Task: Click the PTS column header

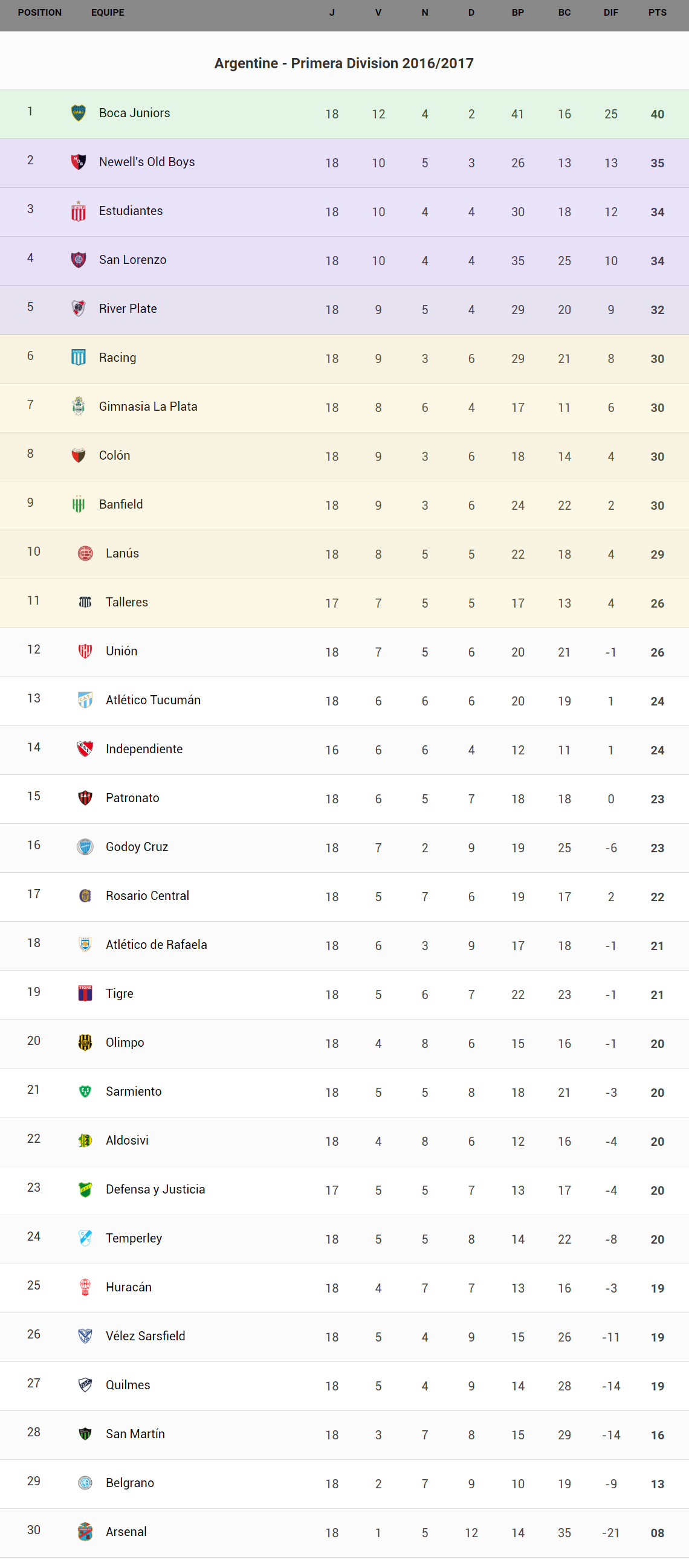Action: pyautogui.click(x=658, y=13)
